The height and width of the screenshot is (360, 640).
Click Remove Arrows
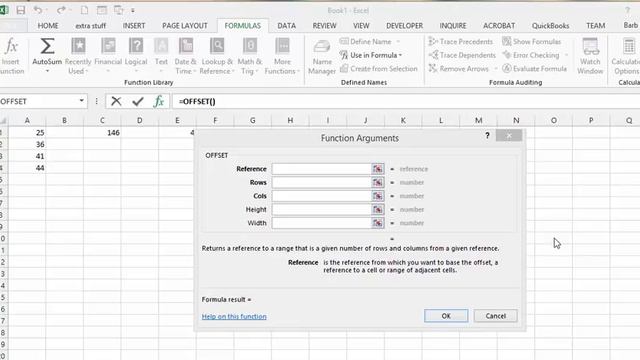point(458,69)
